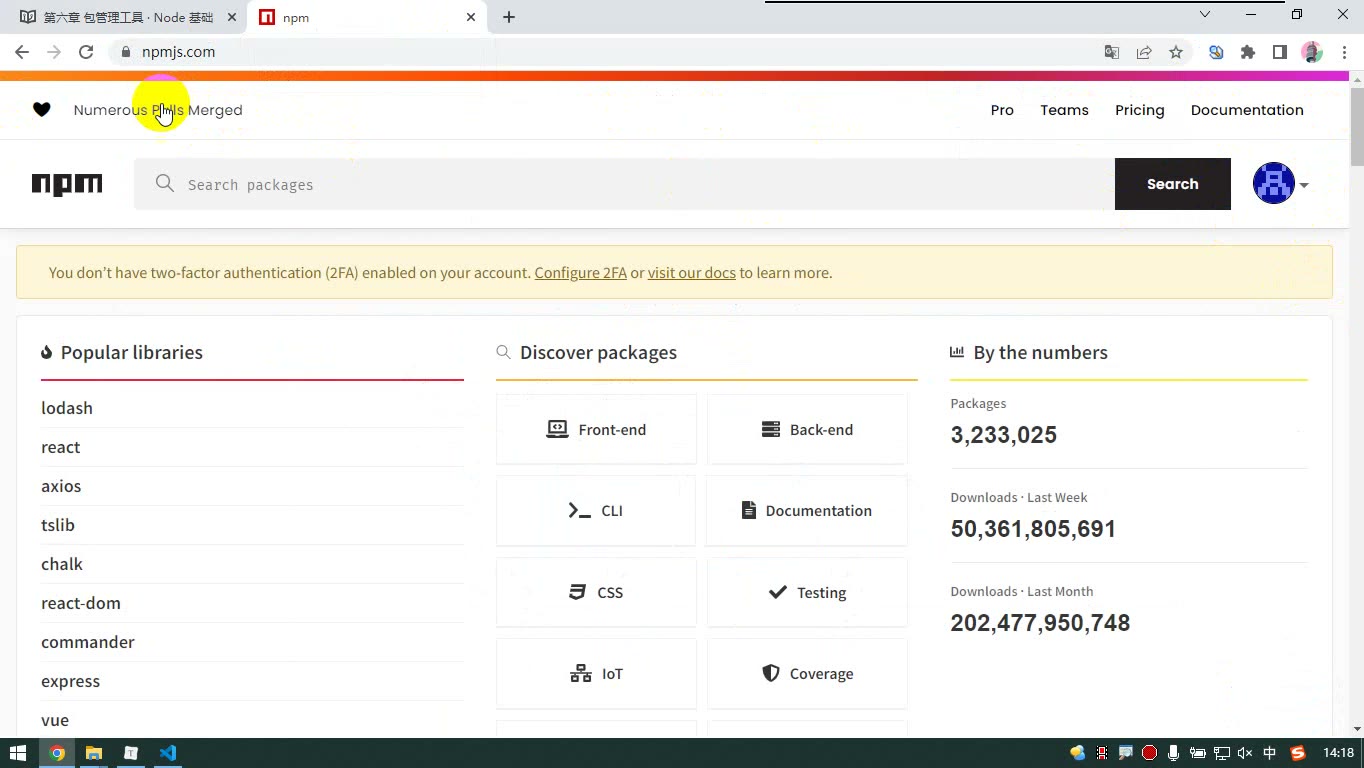Open the express package
The width and height of the screenshot is (1364, 768).
point(70,681)
